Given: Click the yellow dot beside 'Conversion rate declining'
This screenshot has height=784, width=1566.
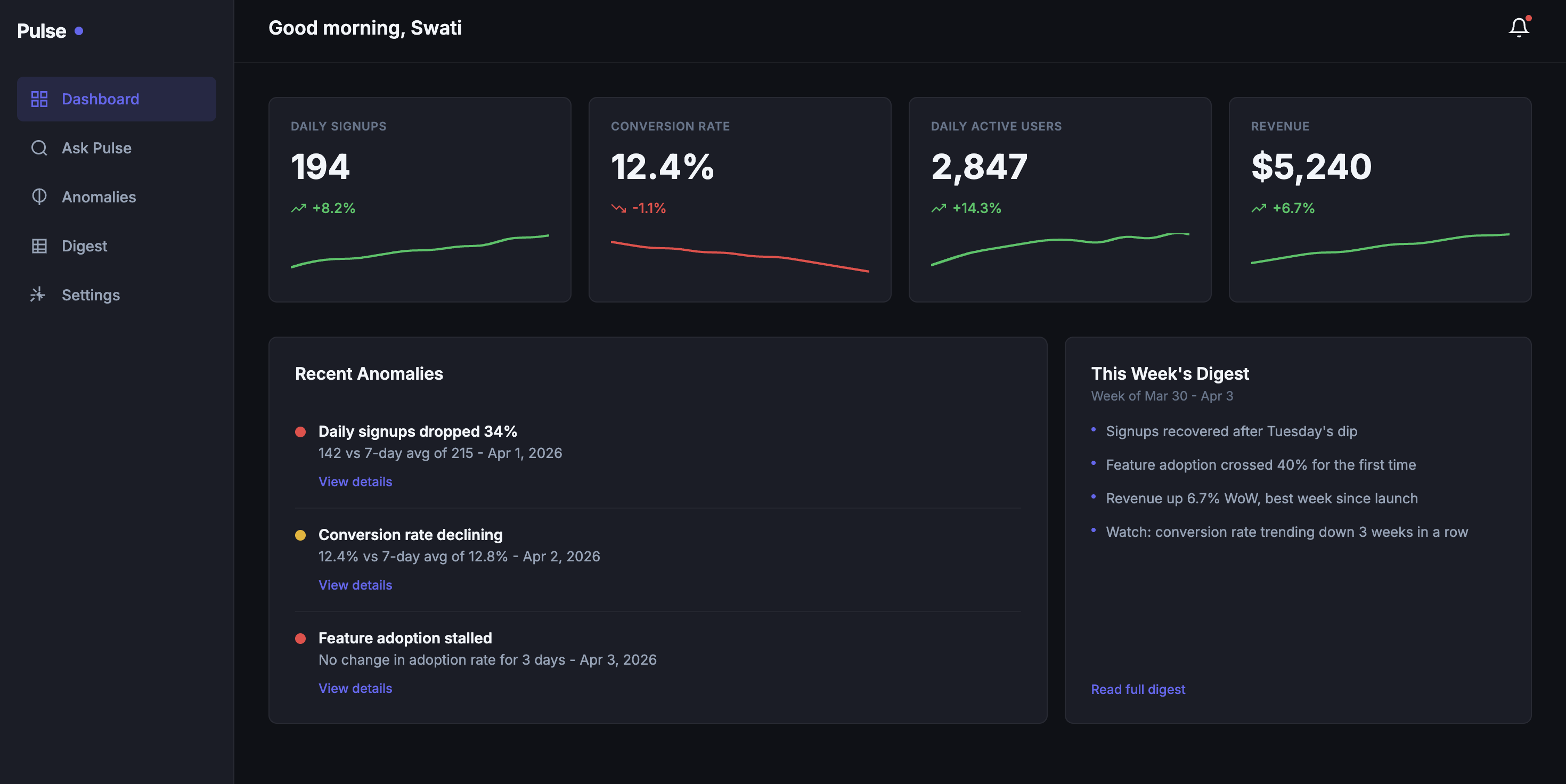Looking at the screenshot, I should click(301, 535).
